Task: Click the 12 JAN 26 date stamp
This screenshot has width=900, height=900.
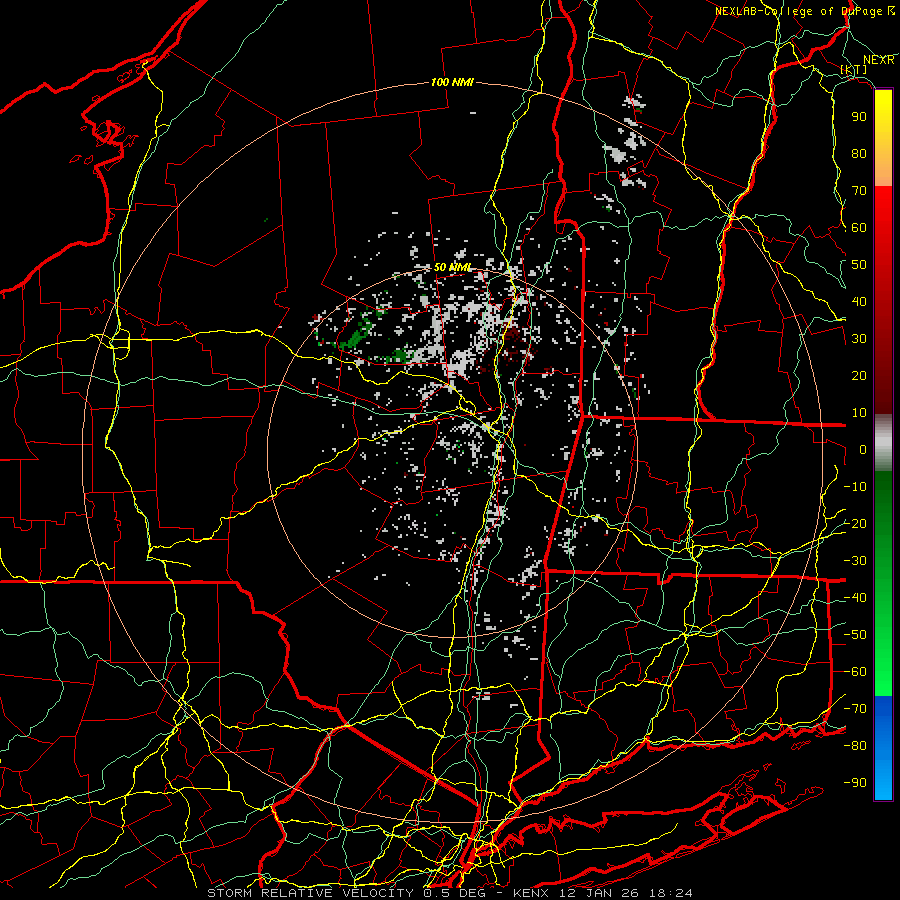Action: [599, 893]
